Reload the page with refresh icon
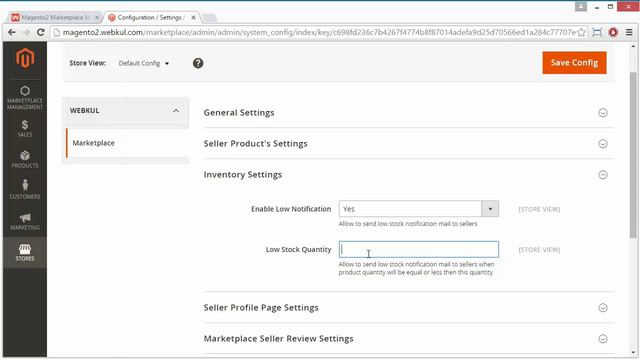The height and width of the screenshot is (360, 640). (x=41, y=32)
